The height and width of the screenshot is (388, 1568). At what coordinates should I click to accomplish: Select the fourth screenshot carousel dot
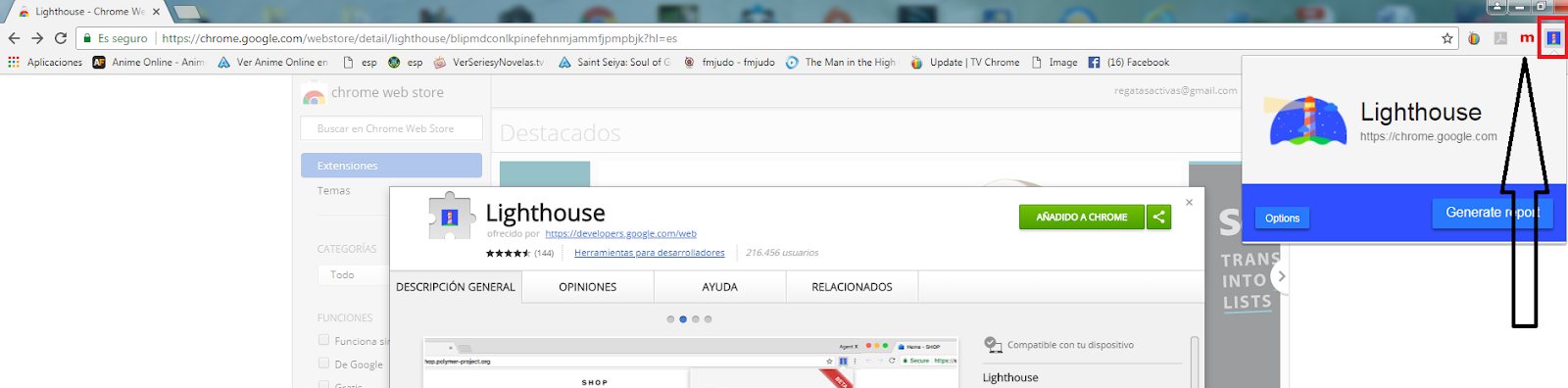point(708,319)
